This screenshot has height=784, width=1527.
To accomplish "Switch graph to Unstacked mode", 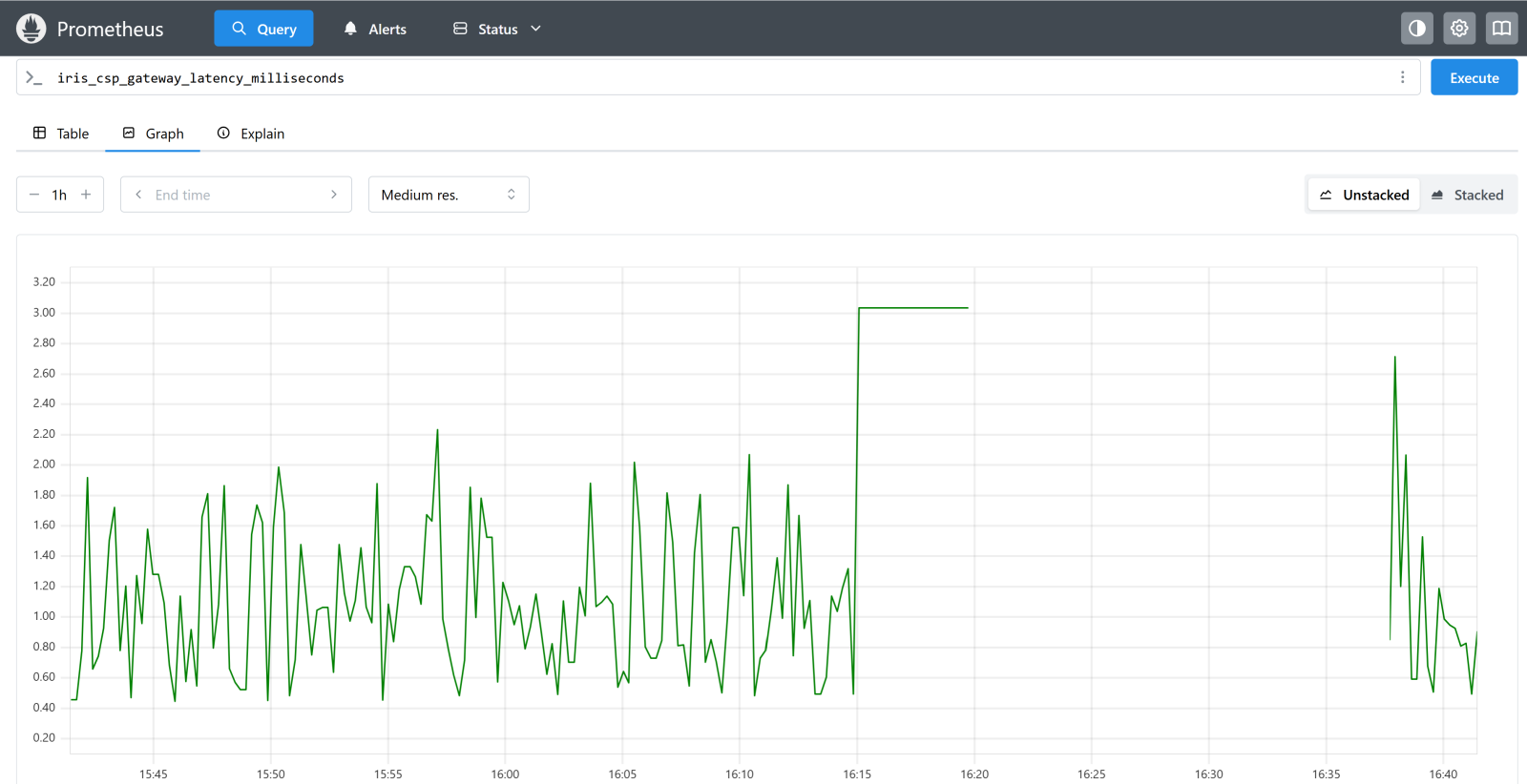I will tap(1364, 195).
